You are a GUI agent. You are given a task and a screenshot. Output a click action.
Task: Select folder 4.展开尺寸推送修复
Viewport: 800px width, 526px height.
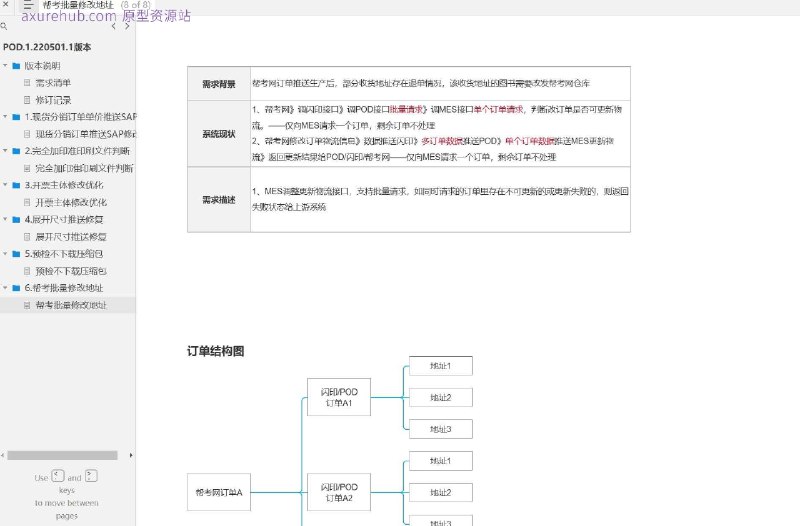click(x=64, y=219)
